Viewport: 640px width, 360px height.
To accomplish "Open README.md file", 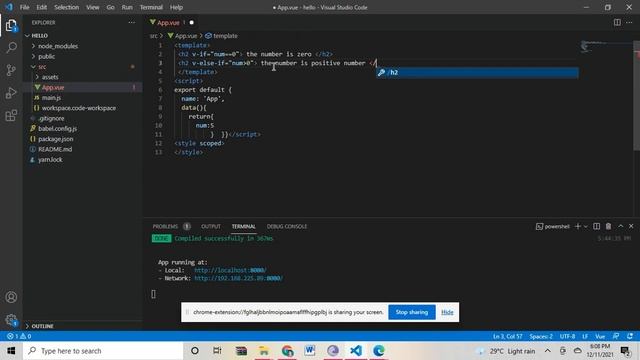I will tap(55, 149).
